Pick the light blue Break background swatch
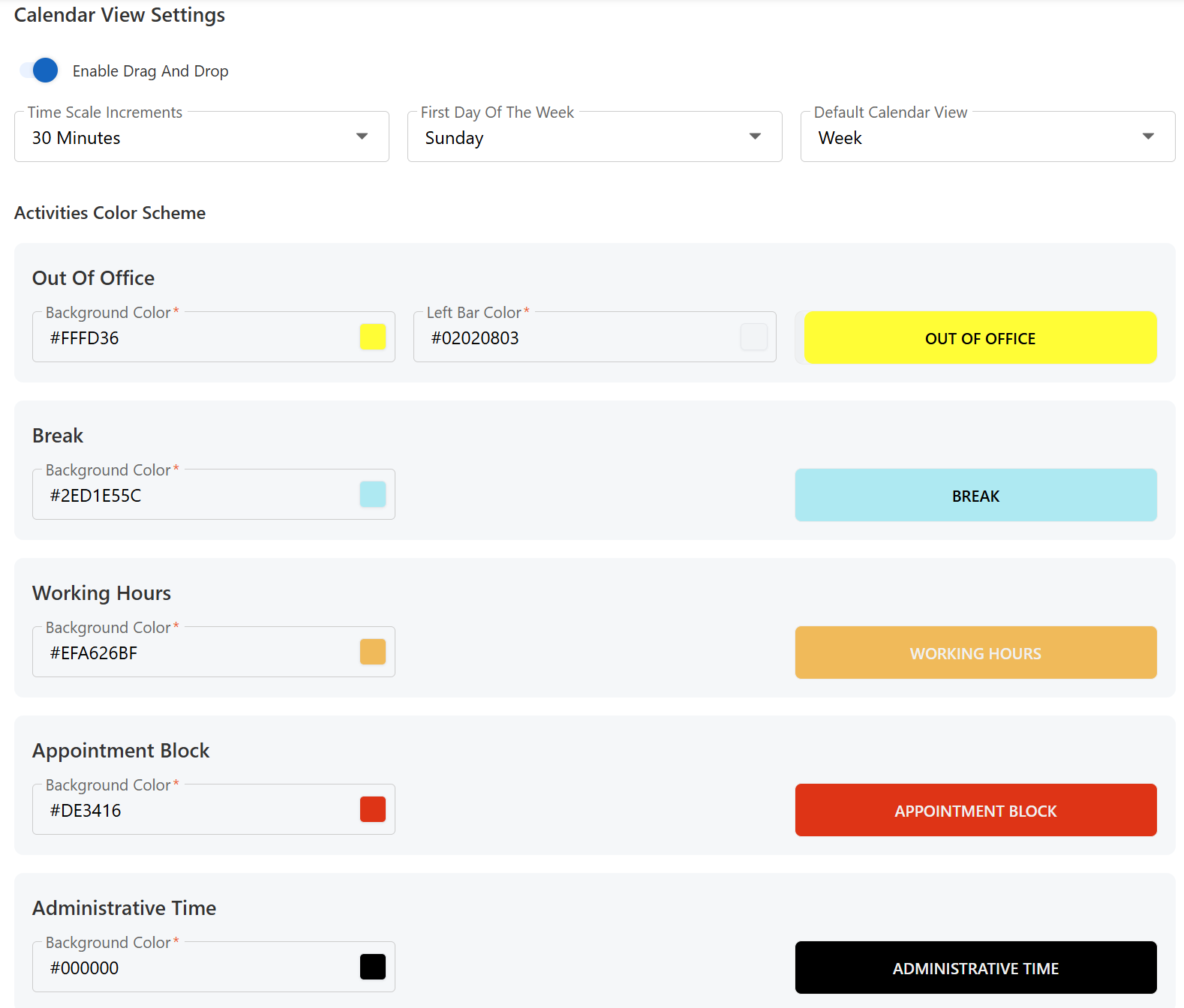 coord(372,494)
